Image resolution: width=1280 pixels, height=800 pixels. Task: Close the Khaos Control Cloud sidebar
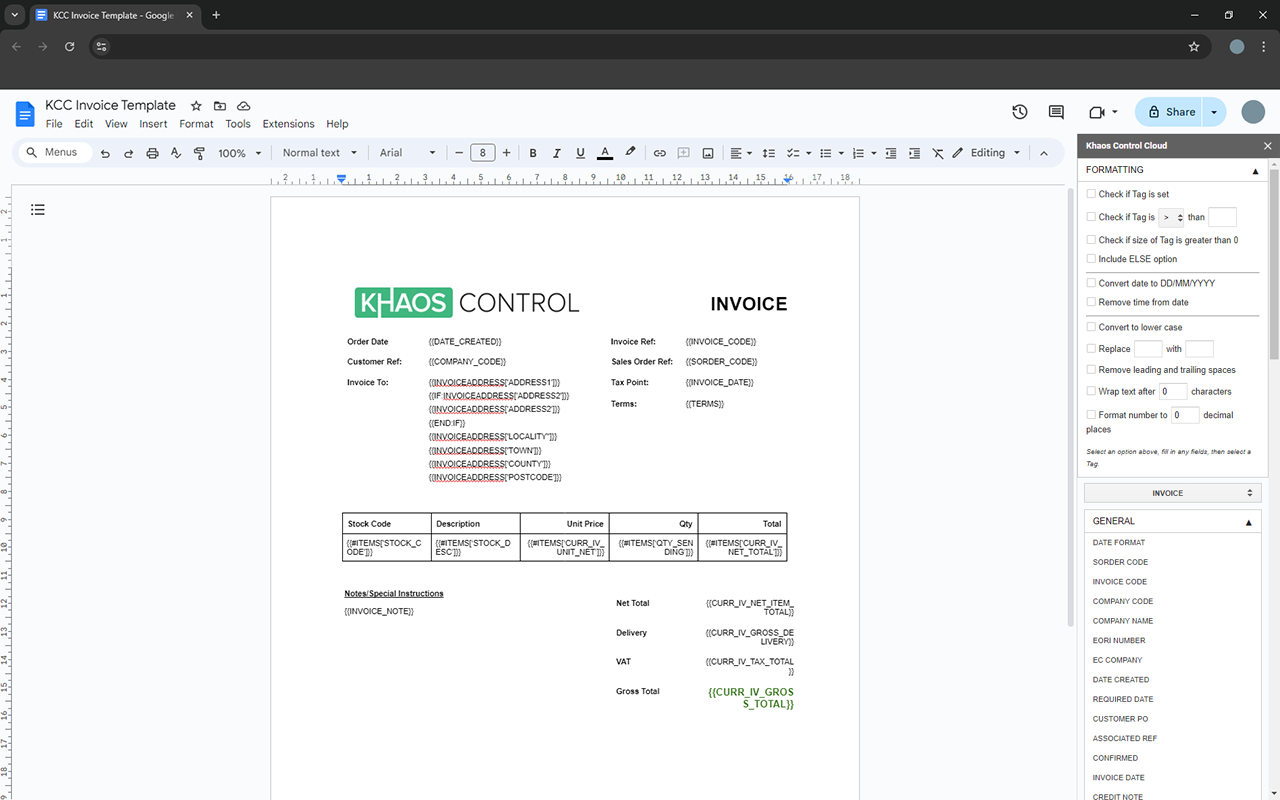coord(1268,146)
